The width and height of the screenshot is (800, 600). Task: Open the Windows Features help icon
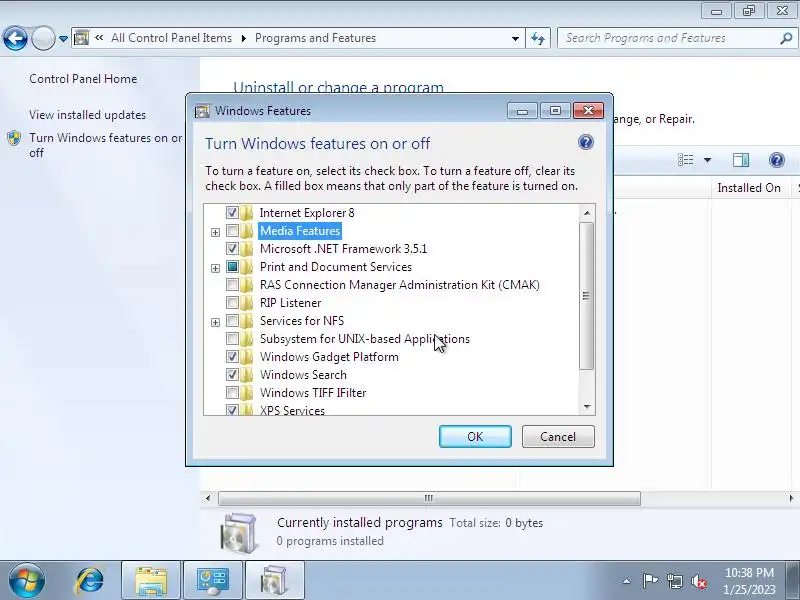586,142
